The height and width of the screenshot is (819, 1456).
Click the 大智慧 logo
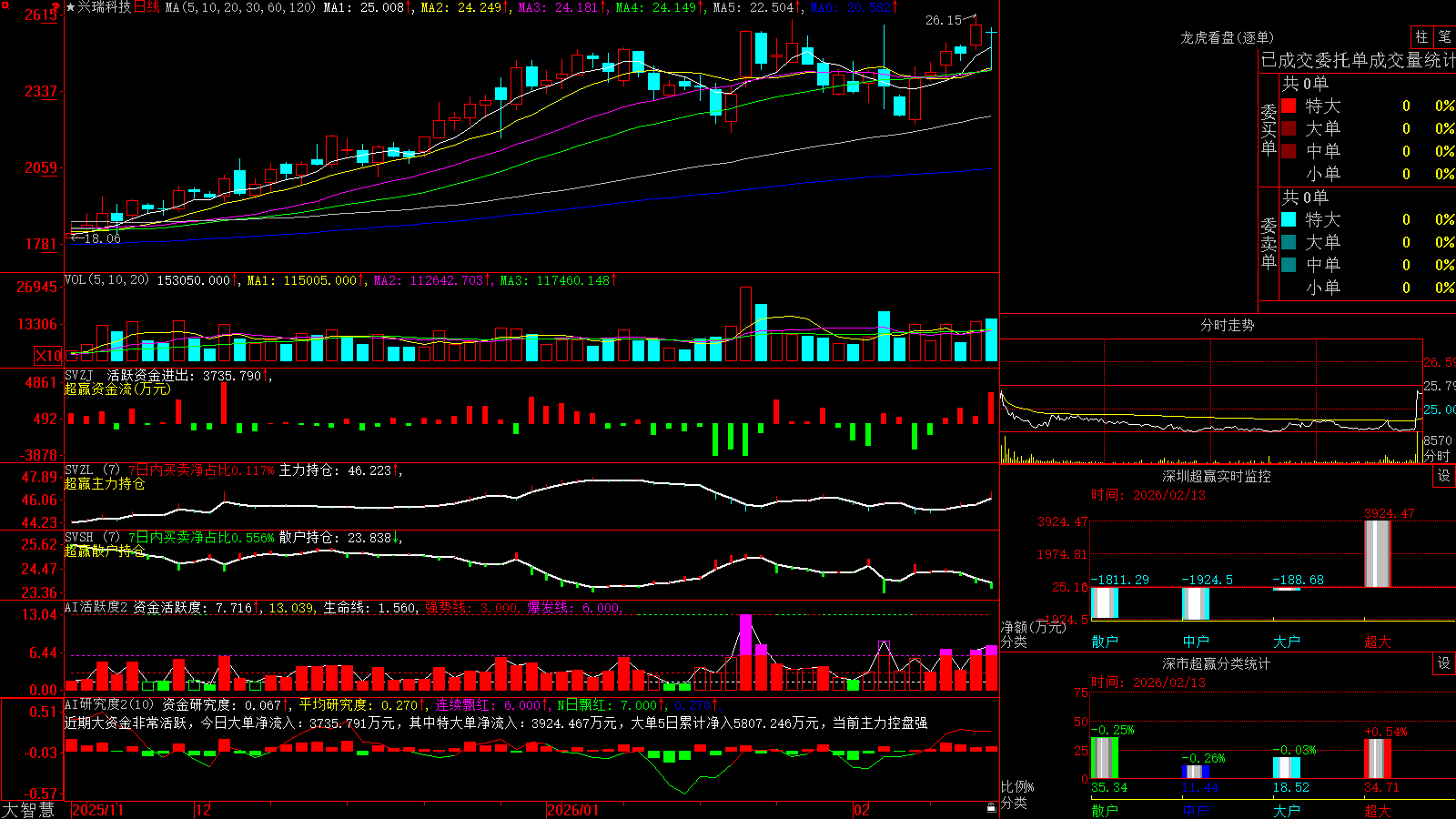tap(27, 810)
